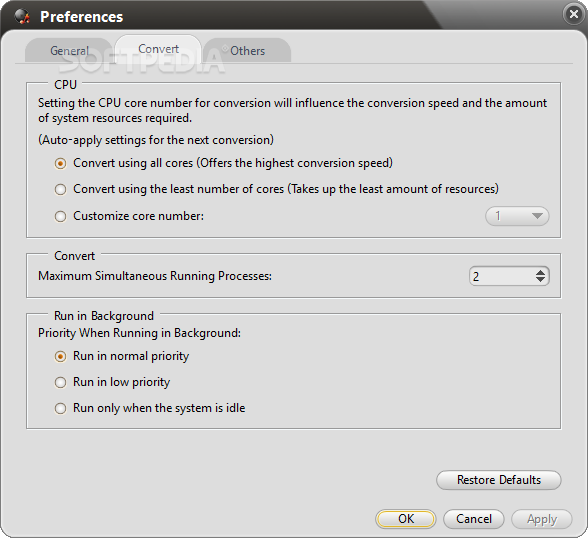Decrease maximum simultaneous processes with down arrow
Screen dimensions: 588x538
click(x=540, y=280)
